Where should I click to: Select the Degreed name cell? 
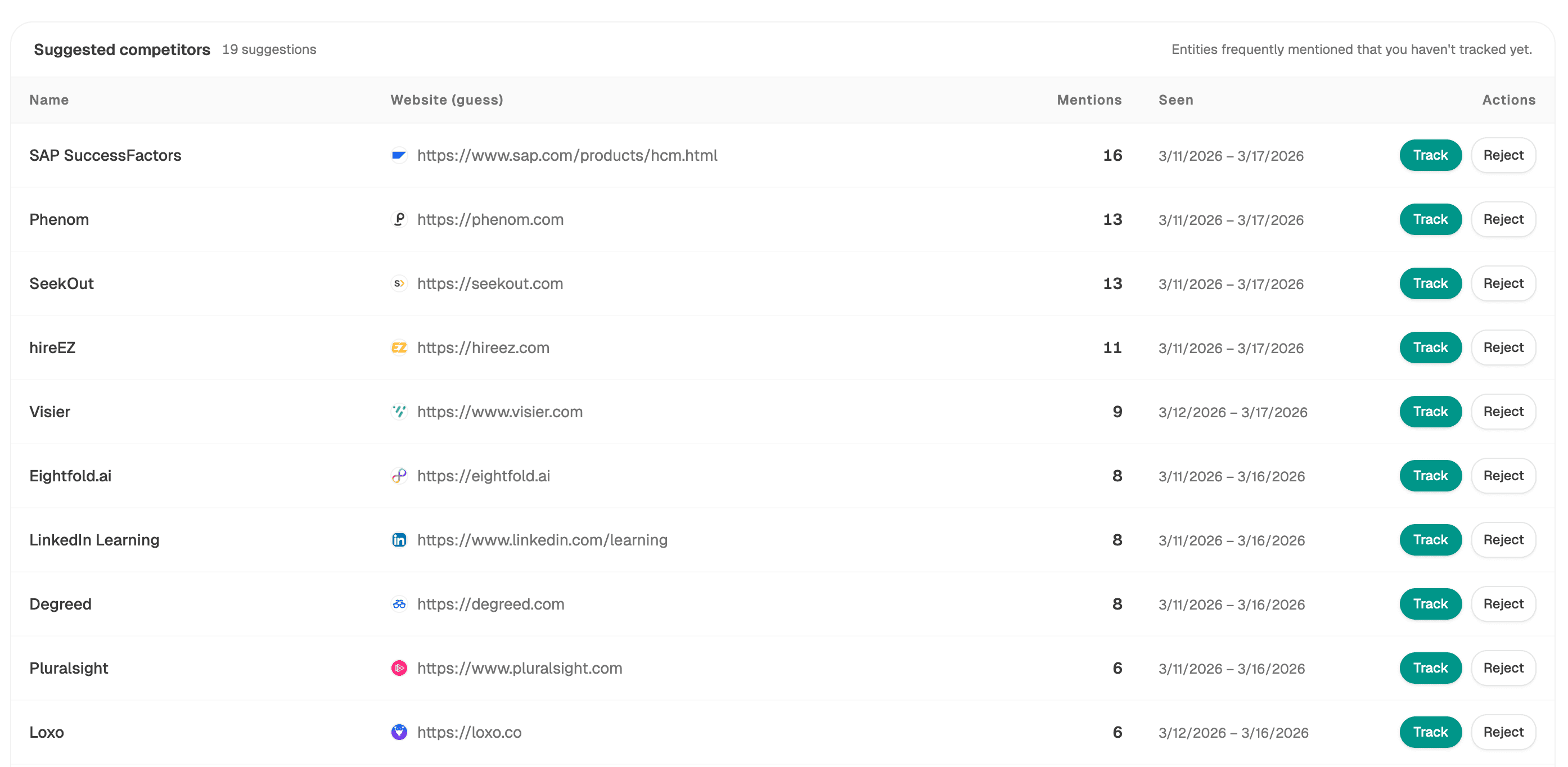pyautogui.click(x=60, y=604)
